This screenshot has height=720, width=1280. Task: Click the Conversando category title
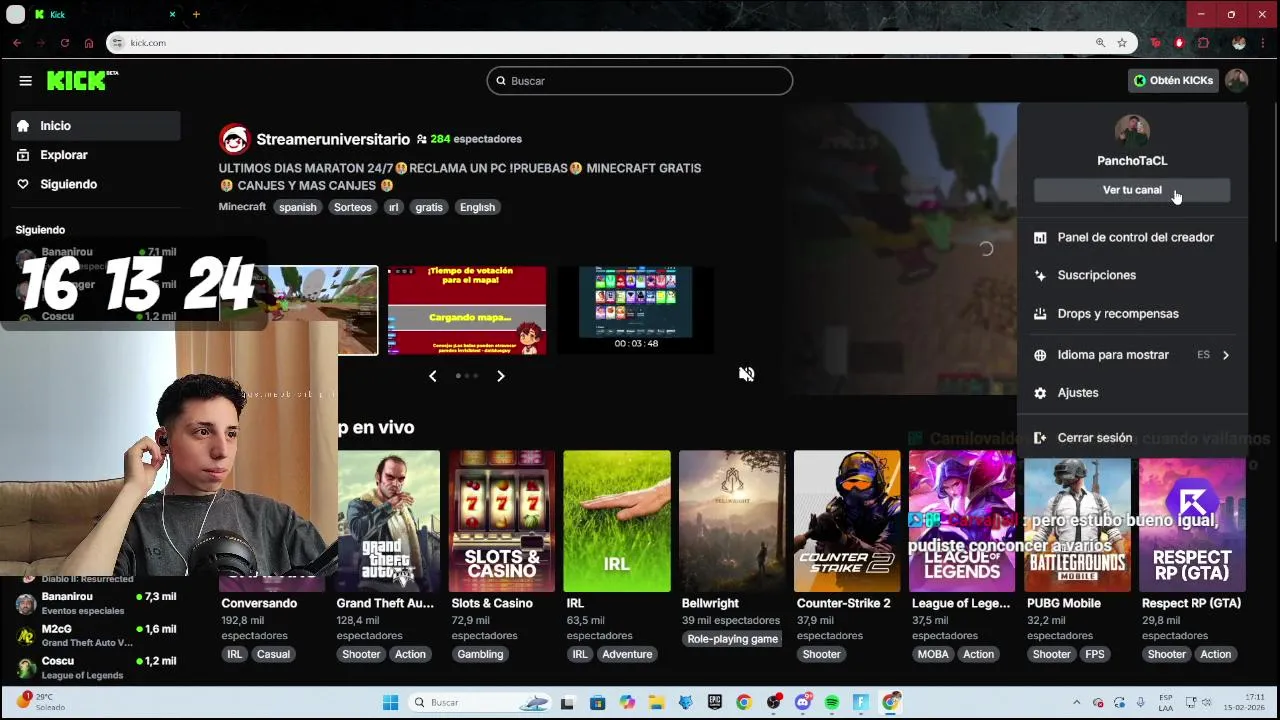click(x=259, y=604)
